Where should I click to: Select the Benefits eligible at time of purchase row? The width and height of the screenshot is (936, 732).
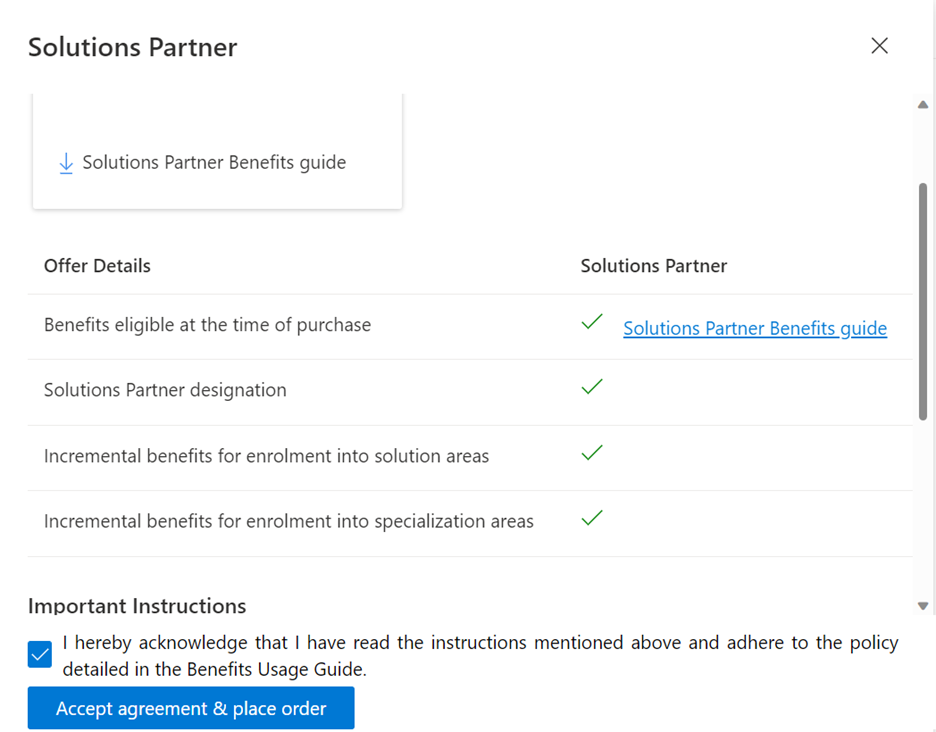pyautogui.click(x=207, y=325)
